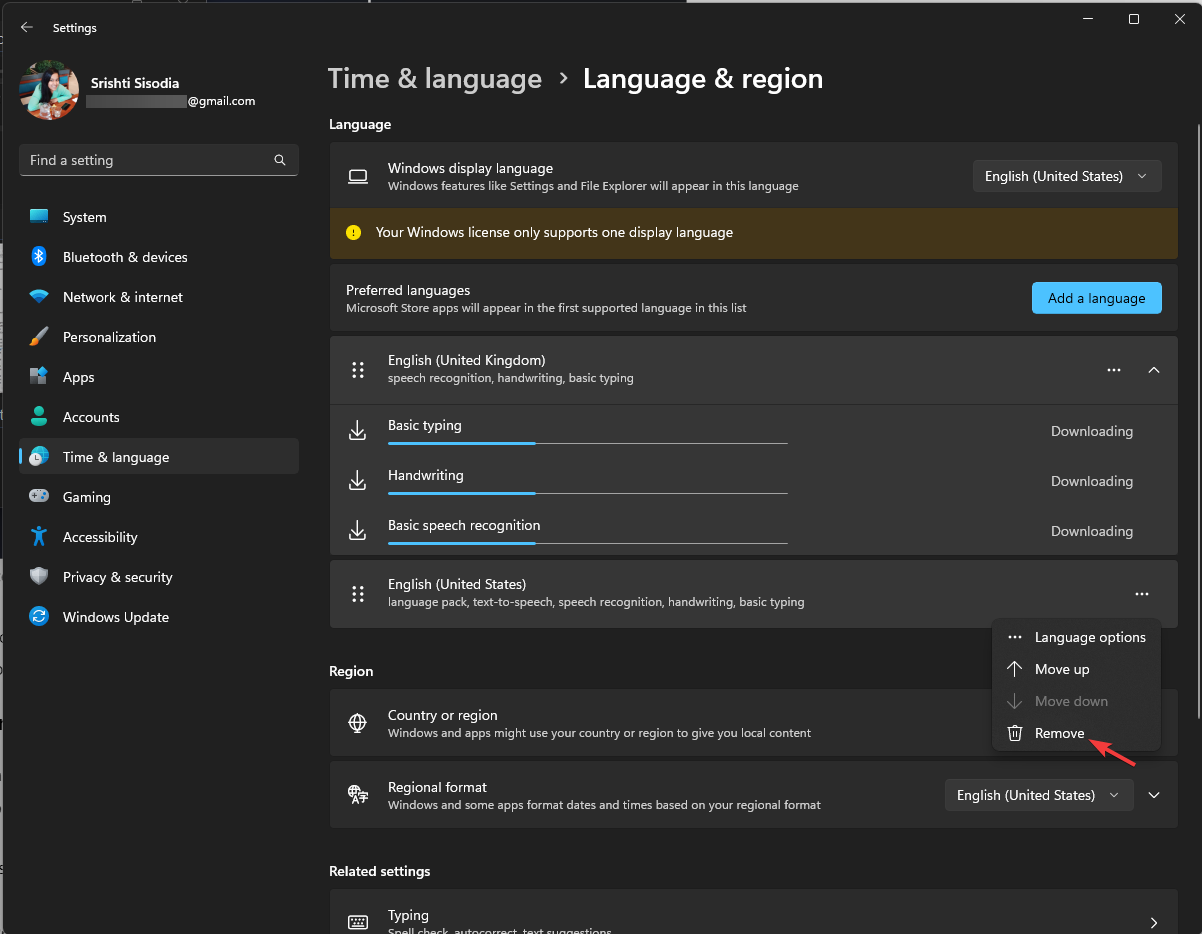Click the Privacy shield icon
The height and width of the screenshot is (934, 1202).
coord(39,577)
